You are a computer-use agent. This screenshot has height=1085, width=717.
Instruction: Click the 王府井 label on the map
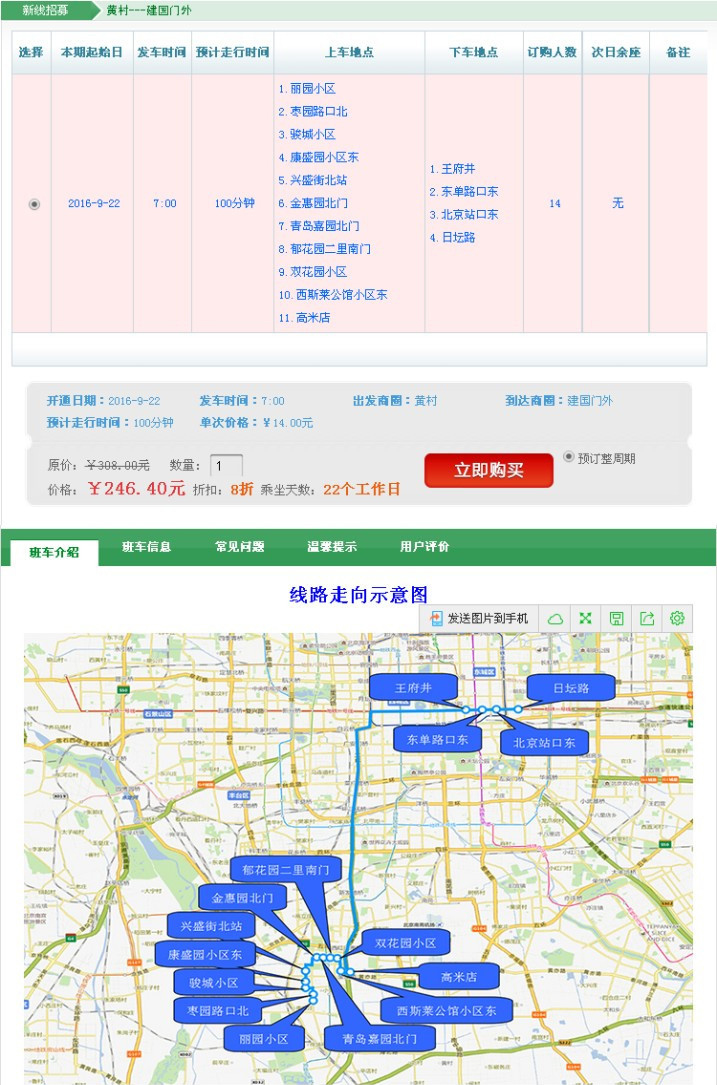pyautogui.click(x=413, y=688)
